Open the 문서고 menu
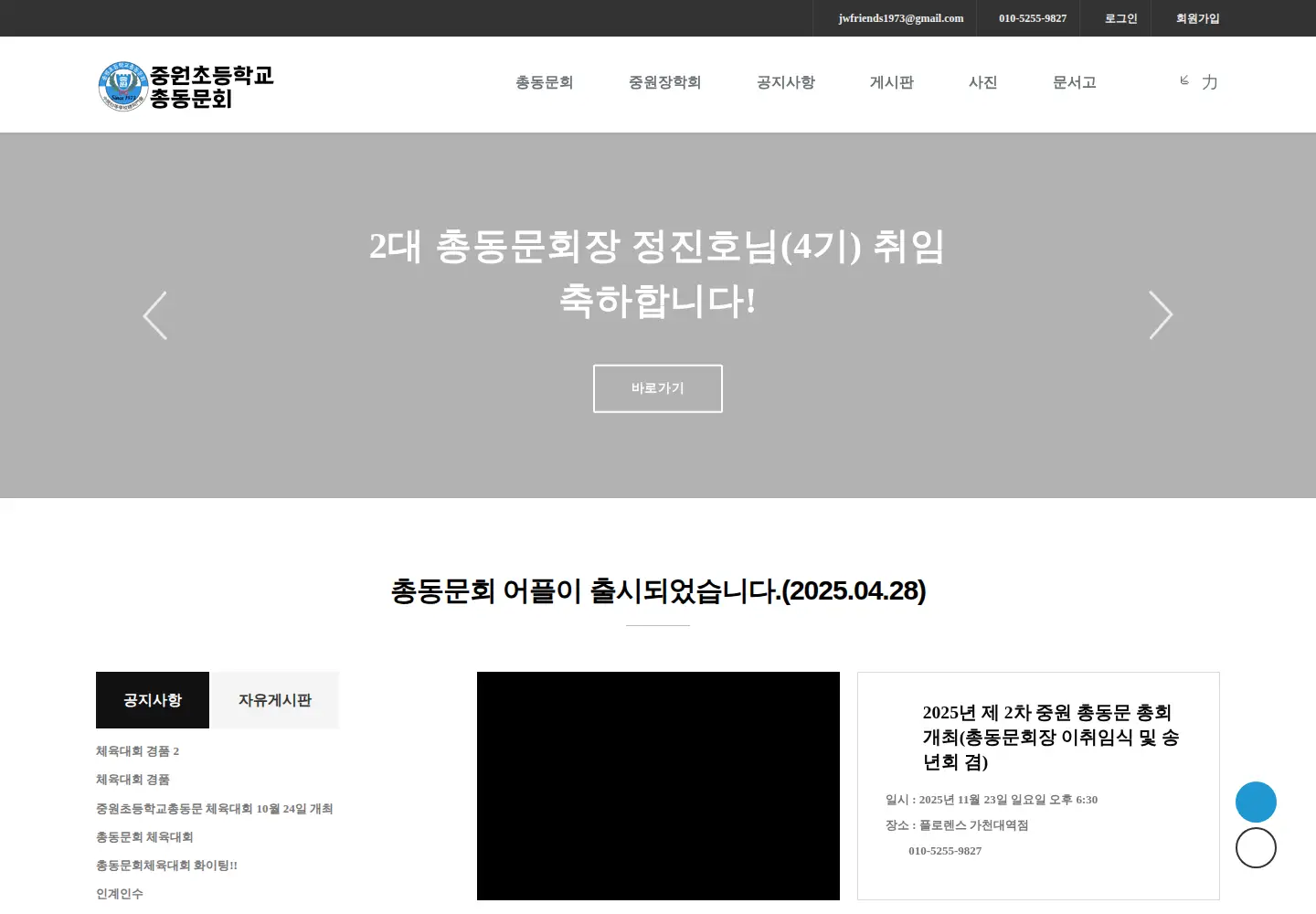1316x914 pixels. 1075,82
